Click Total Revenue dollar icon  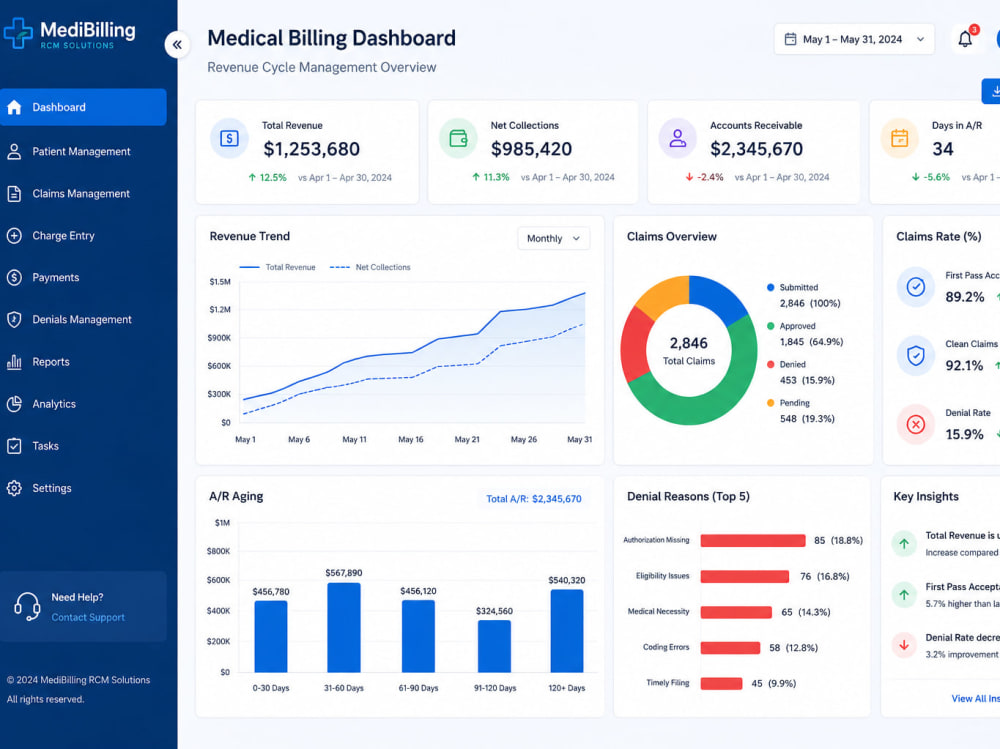tap(229, 138)
